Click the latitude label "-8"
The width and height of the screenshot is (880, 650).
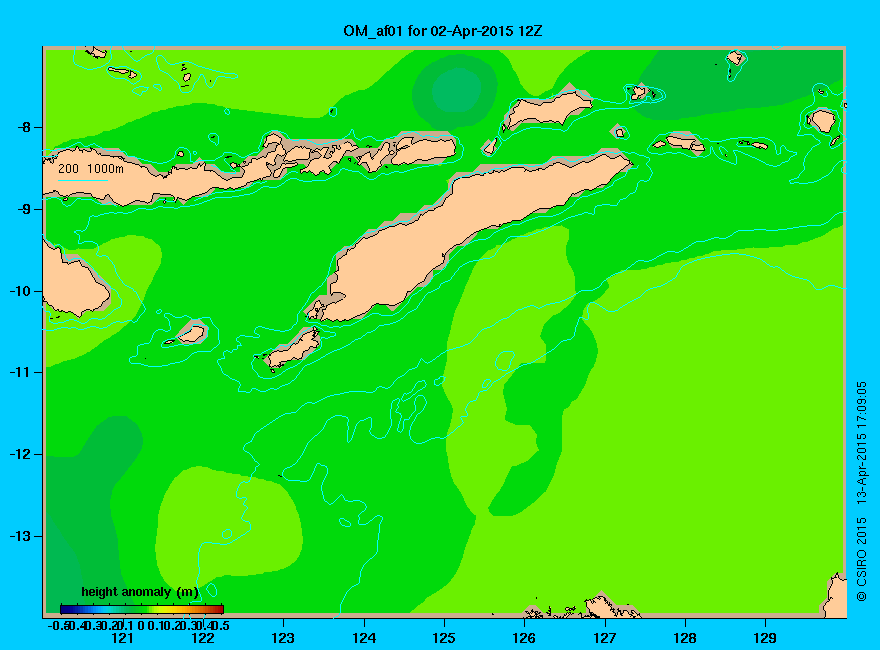24,127
